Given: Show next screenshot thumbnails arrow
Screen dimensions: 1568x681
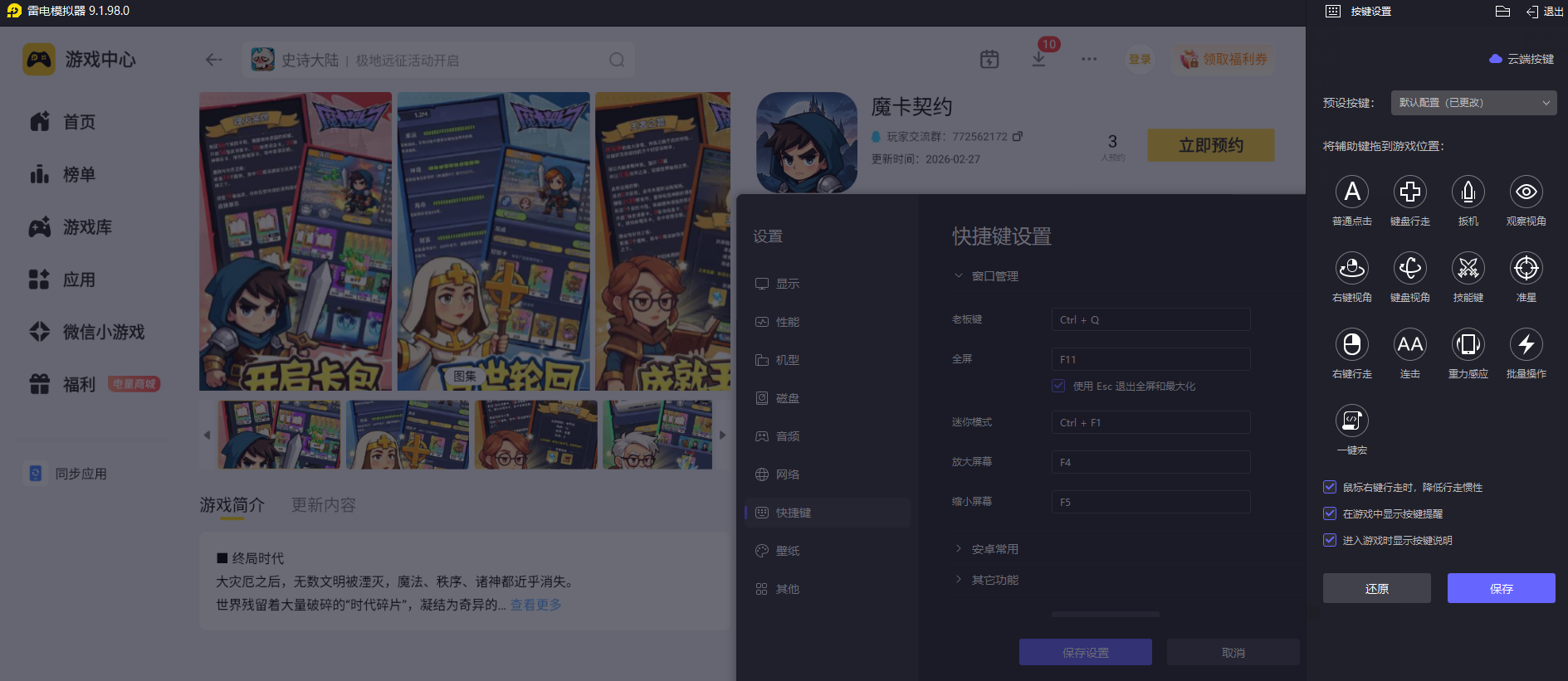Looking at the screenshot, I should click(722, 435).
